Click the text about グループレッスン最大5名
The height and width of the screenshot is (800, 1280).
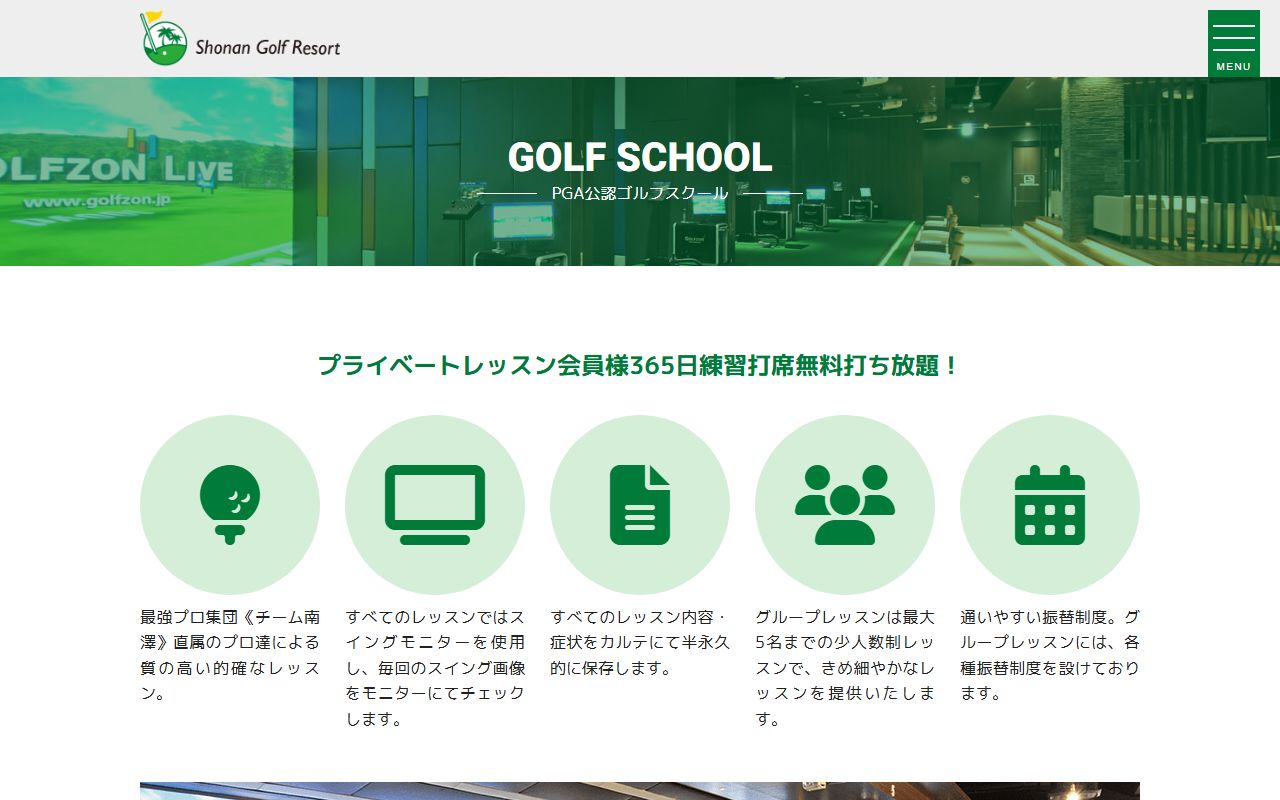(x=845, y=668)
